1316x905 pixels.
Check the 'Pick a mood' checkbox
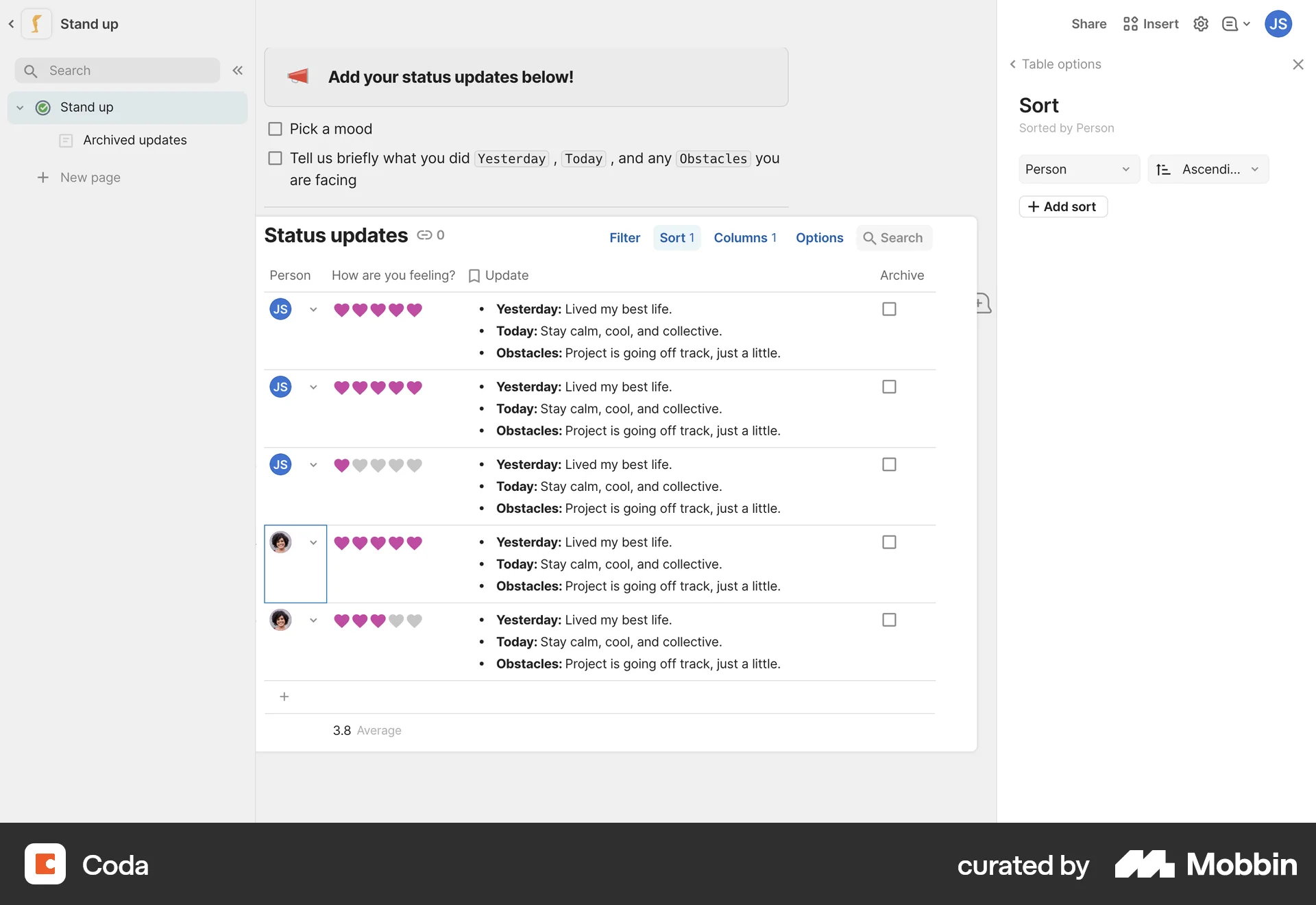click(x=275, y=128)
